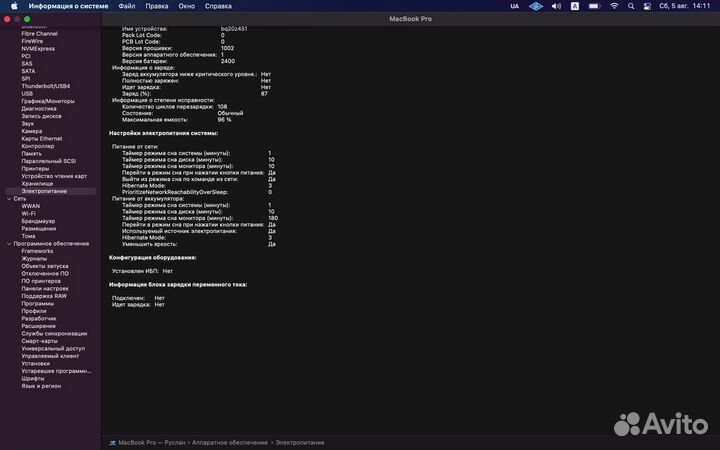Image resolution: width=720 pixels, height=450 pixels.
Task: Open the Информация о системе menu
Action: (68, 6)
